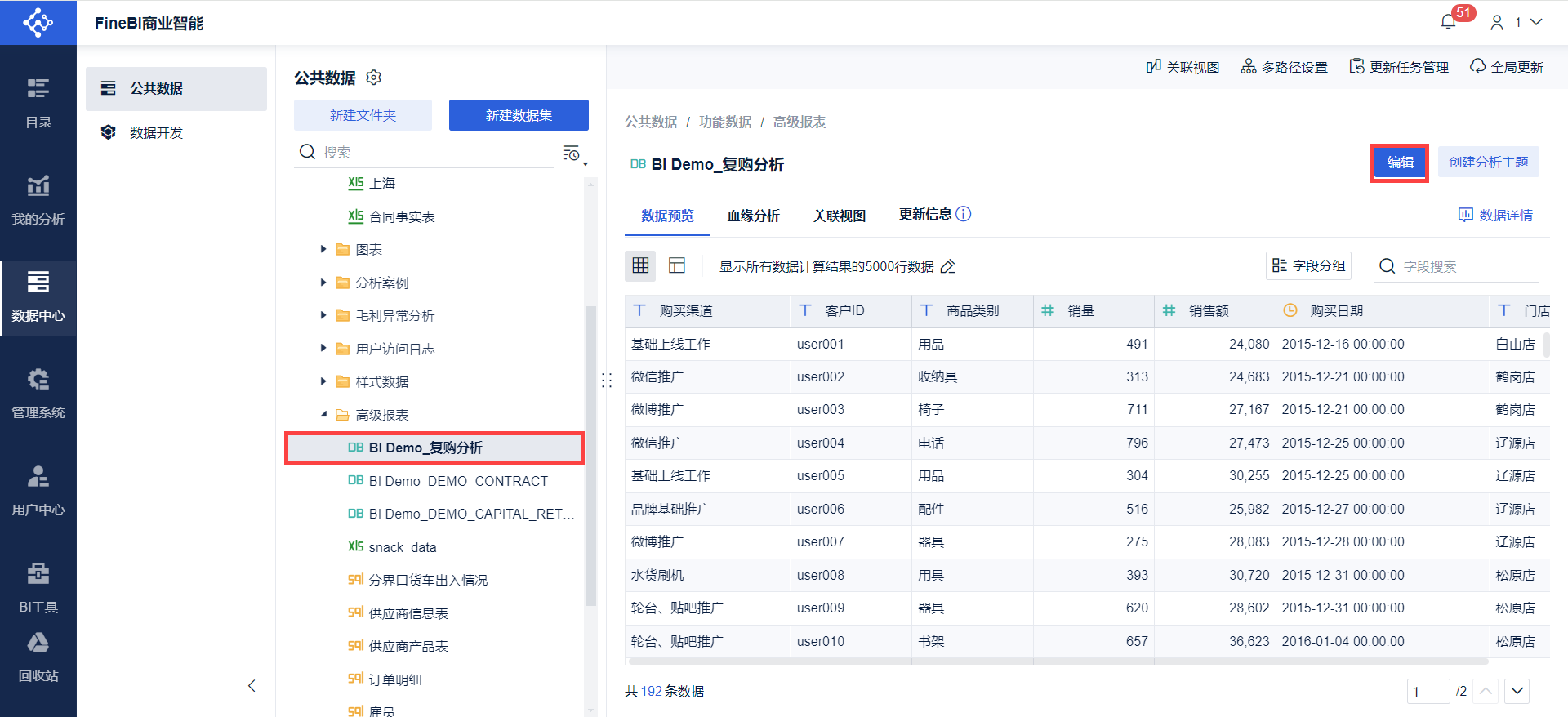Collapse the left panel with the chevron
The image size is (1568, 717).
coord(252,686)
